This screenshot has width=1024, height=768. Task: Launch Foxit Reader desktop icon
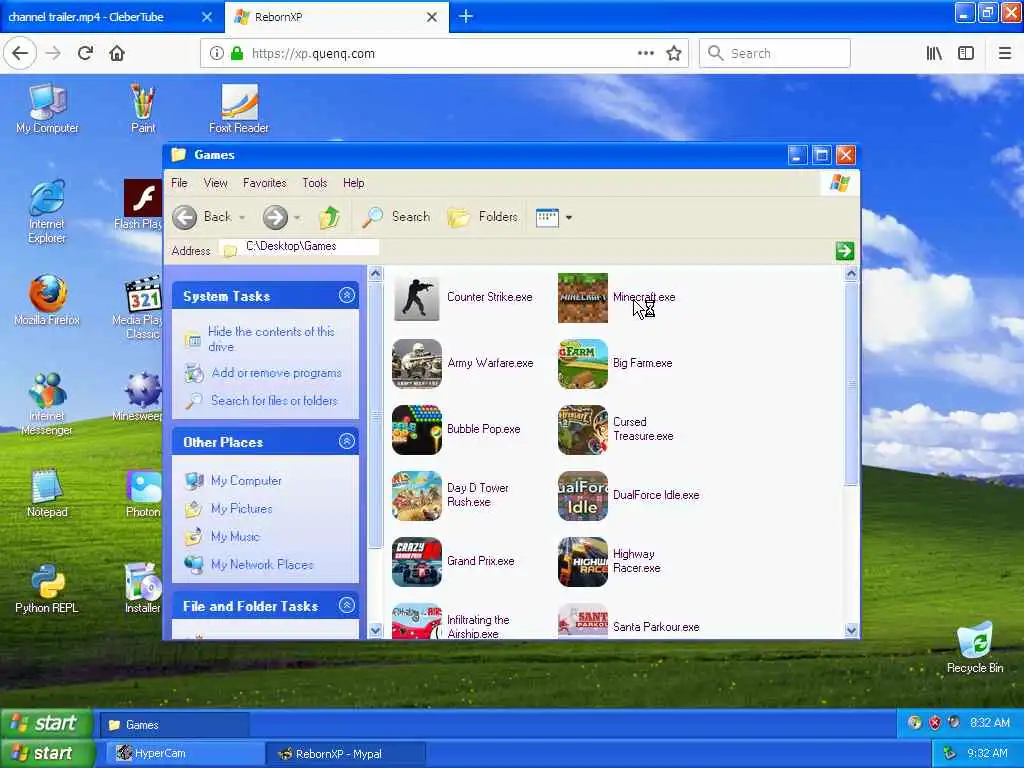[x=239, y=108]
